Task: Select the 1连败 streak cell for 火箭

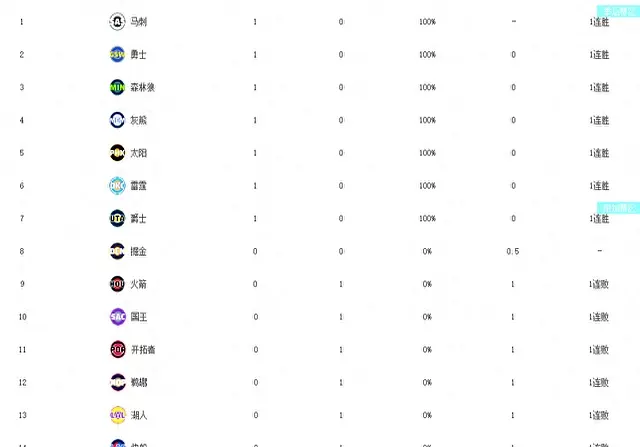Action: point(599,284)
